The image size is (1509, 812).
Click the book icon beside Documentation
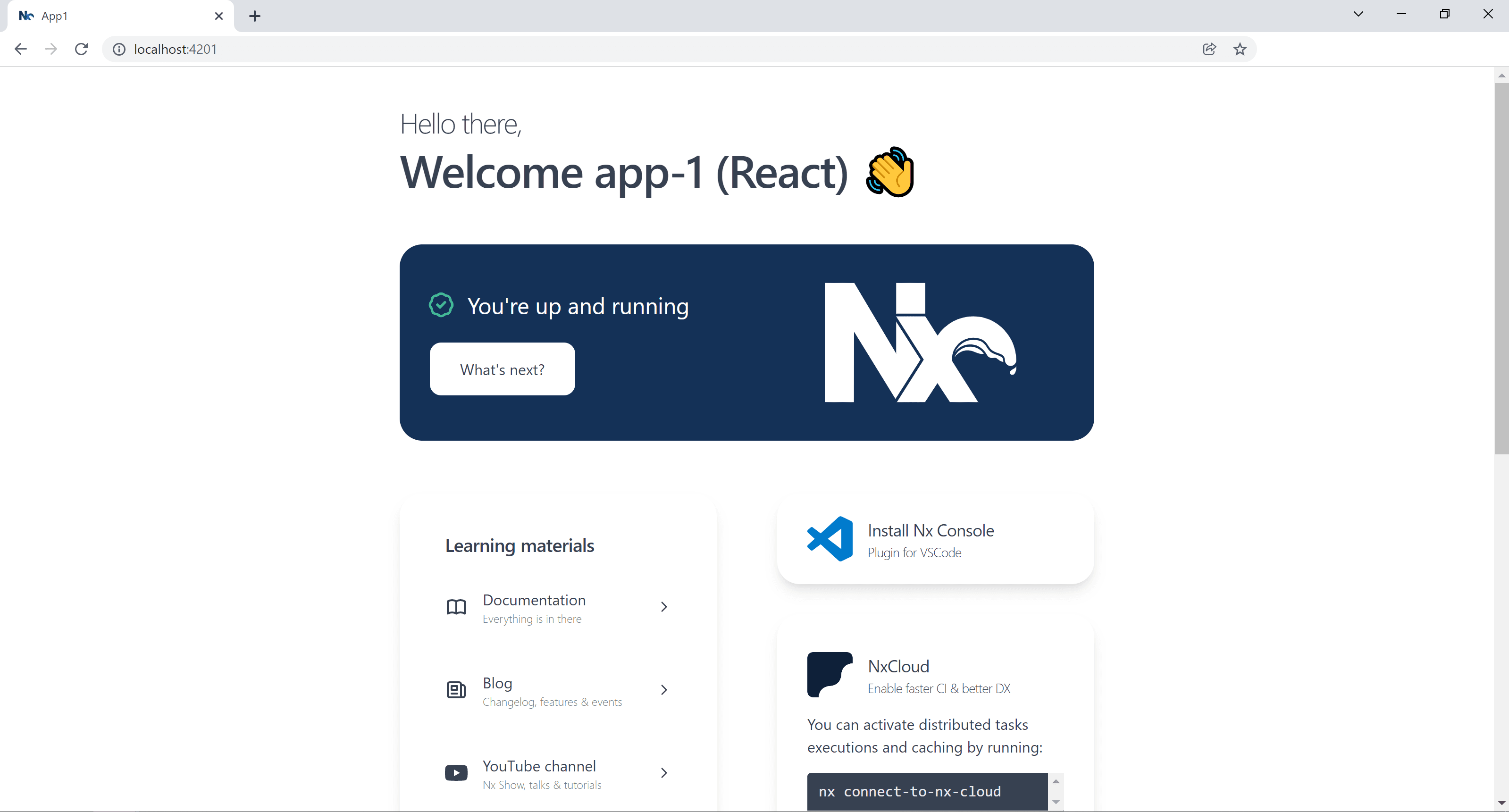pos(456,607)
